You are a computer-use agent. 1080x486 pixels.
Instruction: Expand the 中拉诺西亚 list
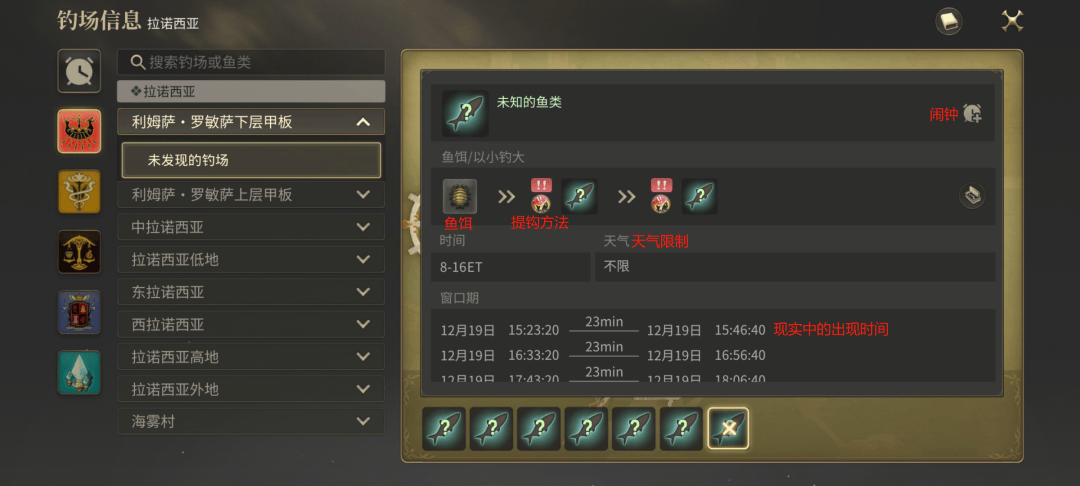click(x=251, y=226)
